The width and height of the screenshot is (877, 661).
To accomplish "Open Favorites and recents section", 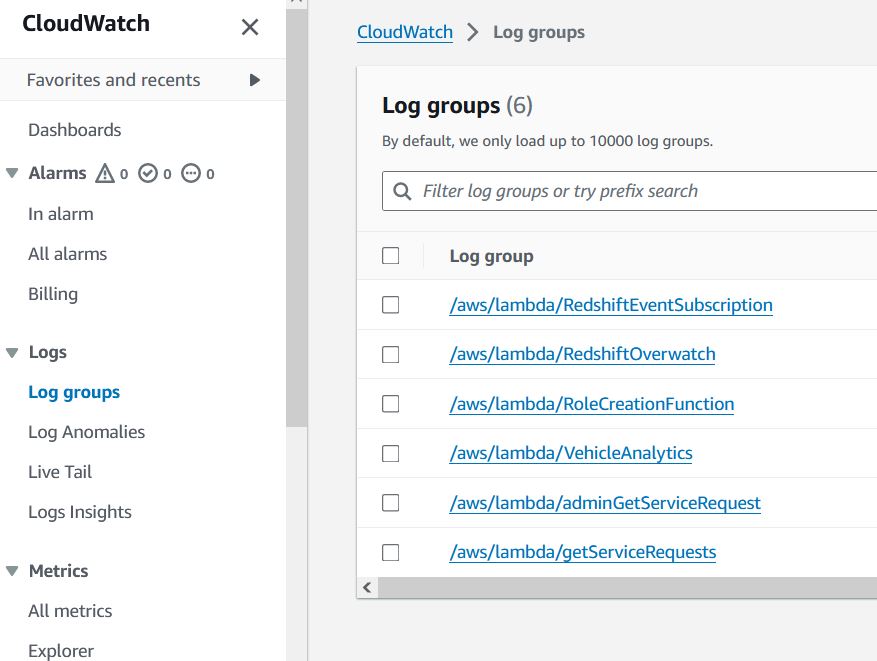I will [x=143, y=80].
